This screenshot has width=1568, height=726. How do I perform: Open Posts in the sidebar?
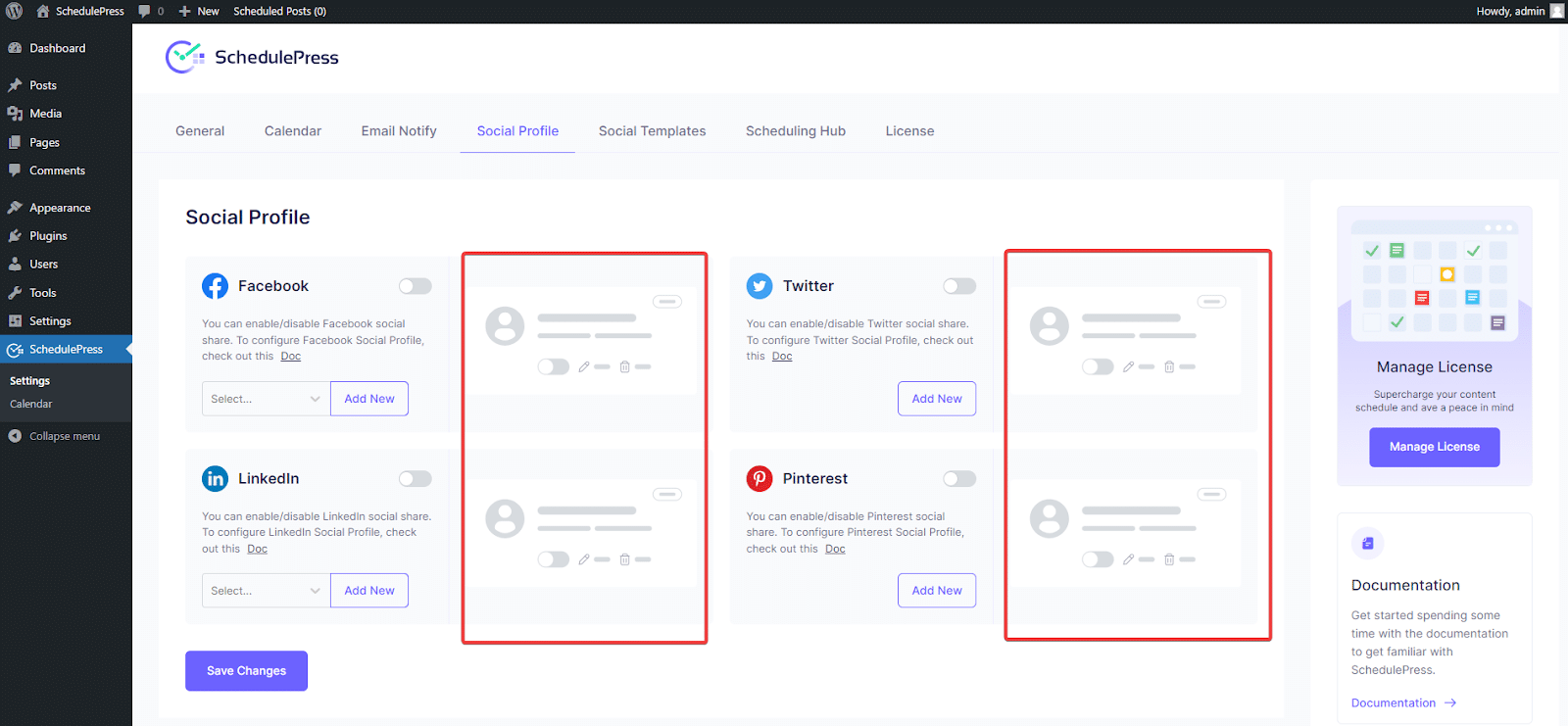point(66,85)
